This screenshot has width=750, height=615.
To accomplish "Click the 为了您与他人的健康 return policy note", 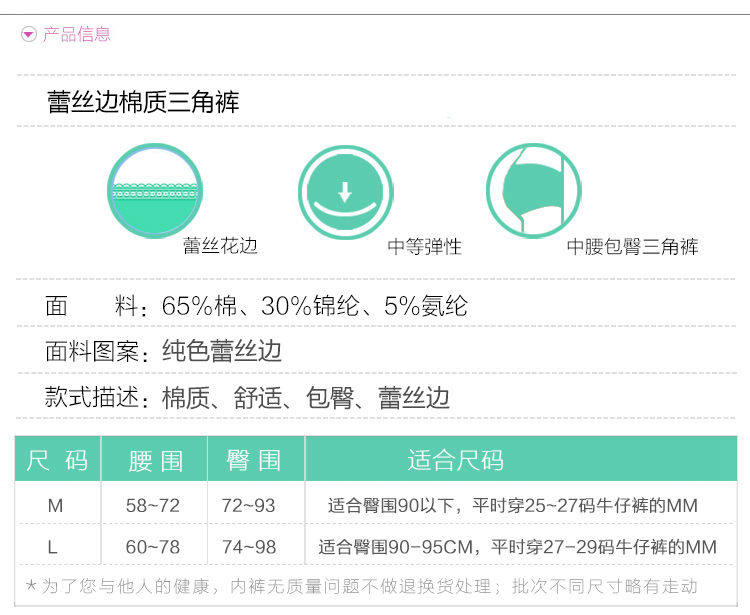I will pos(362,586).
